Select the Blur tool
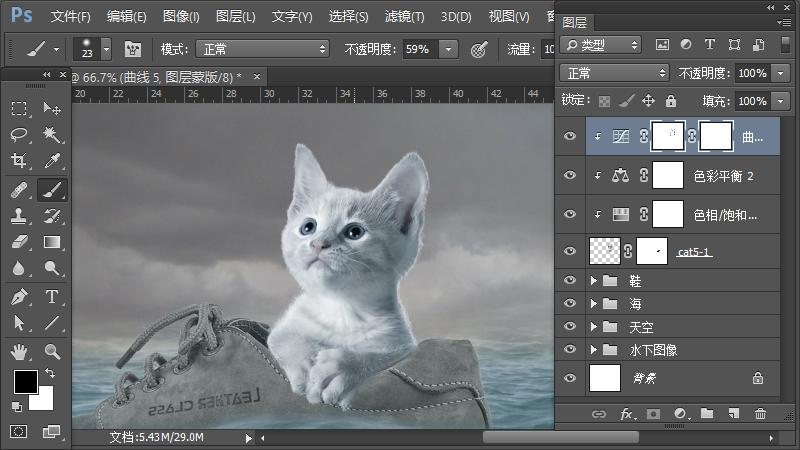800x450 pixels. pyautogui.click(x=19, y=268)
